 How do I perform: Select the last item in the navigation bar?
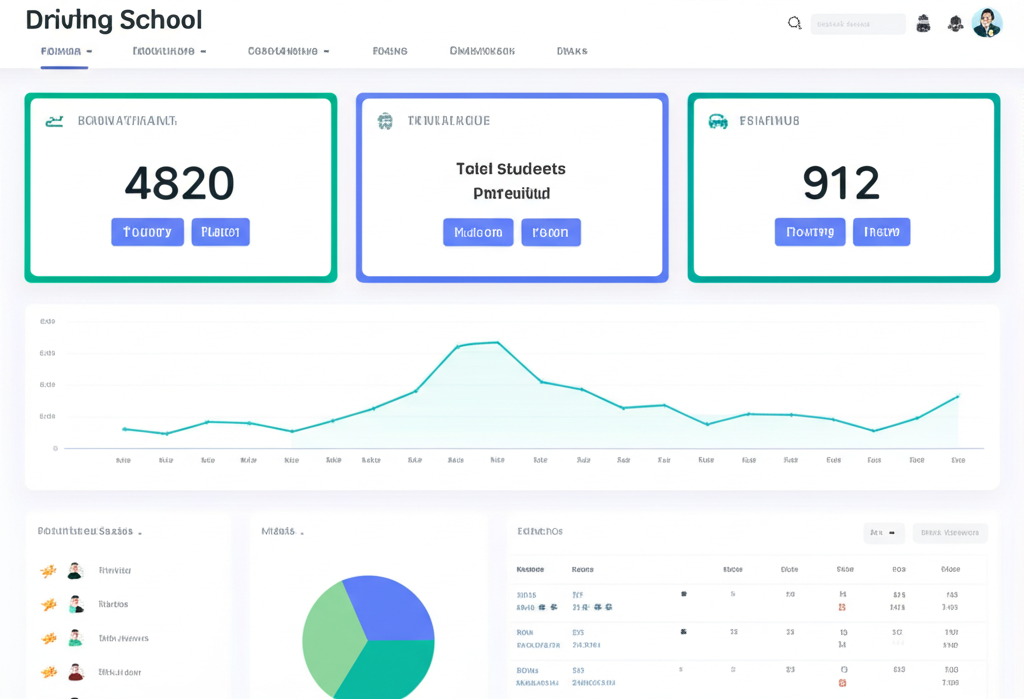(571, 49)
